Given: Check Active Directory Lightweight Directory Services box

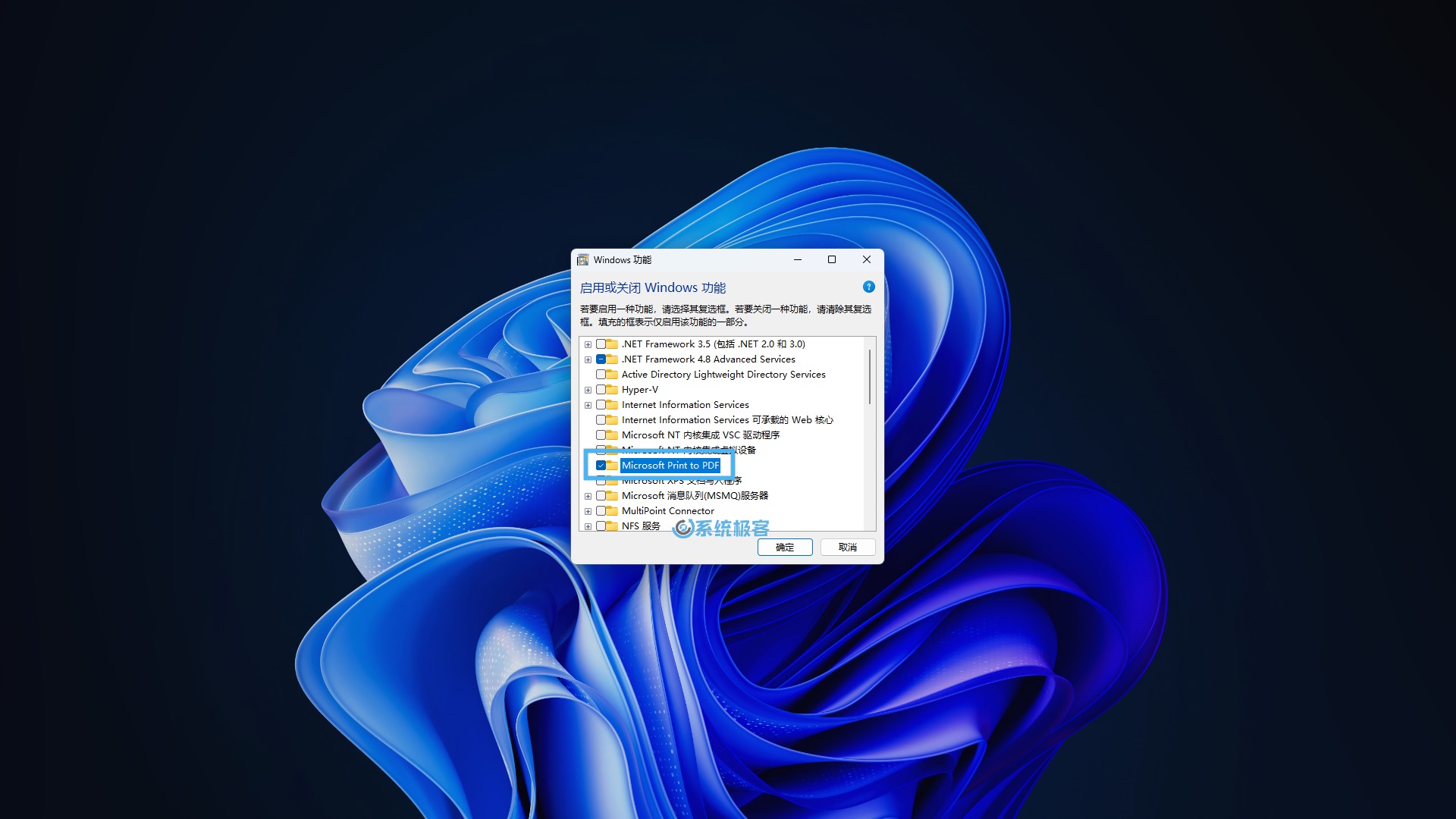Looking at the screenshot, I should point(601,375).
